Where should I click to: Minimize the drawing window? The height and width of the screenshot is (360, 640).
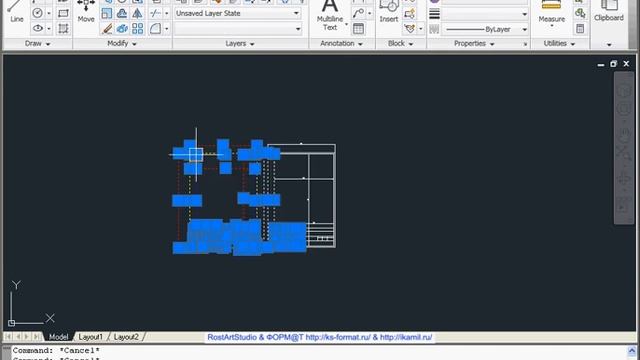coord(601,64)
